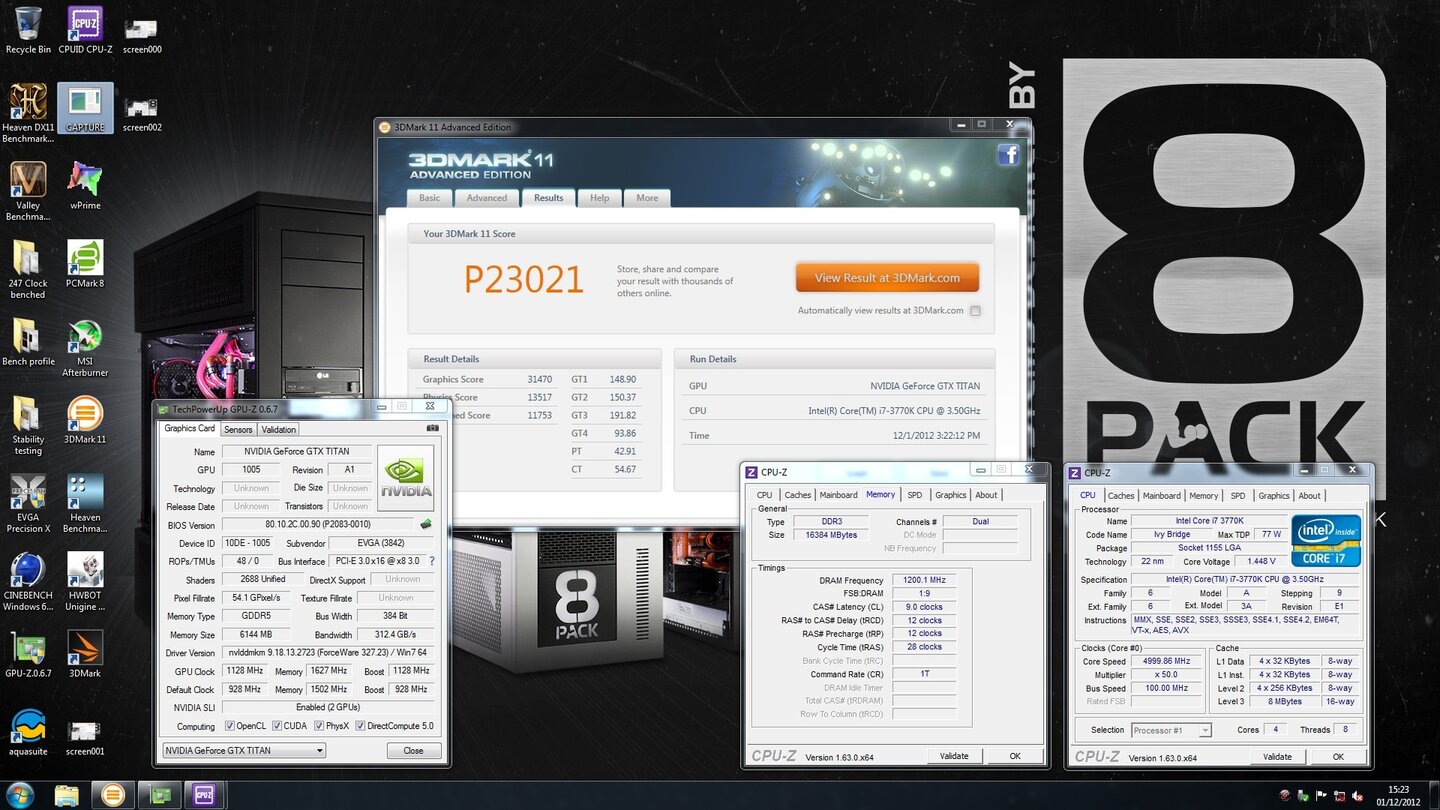
Task: Toggle the PhysX checkbox in GPU-Z
Action: click(319, 726)
